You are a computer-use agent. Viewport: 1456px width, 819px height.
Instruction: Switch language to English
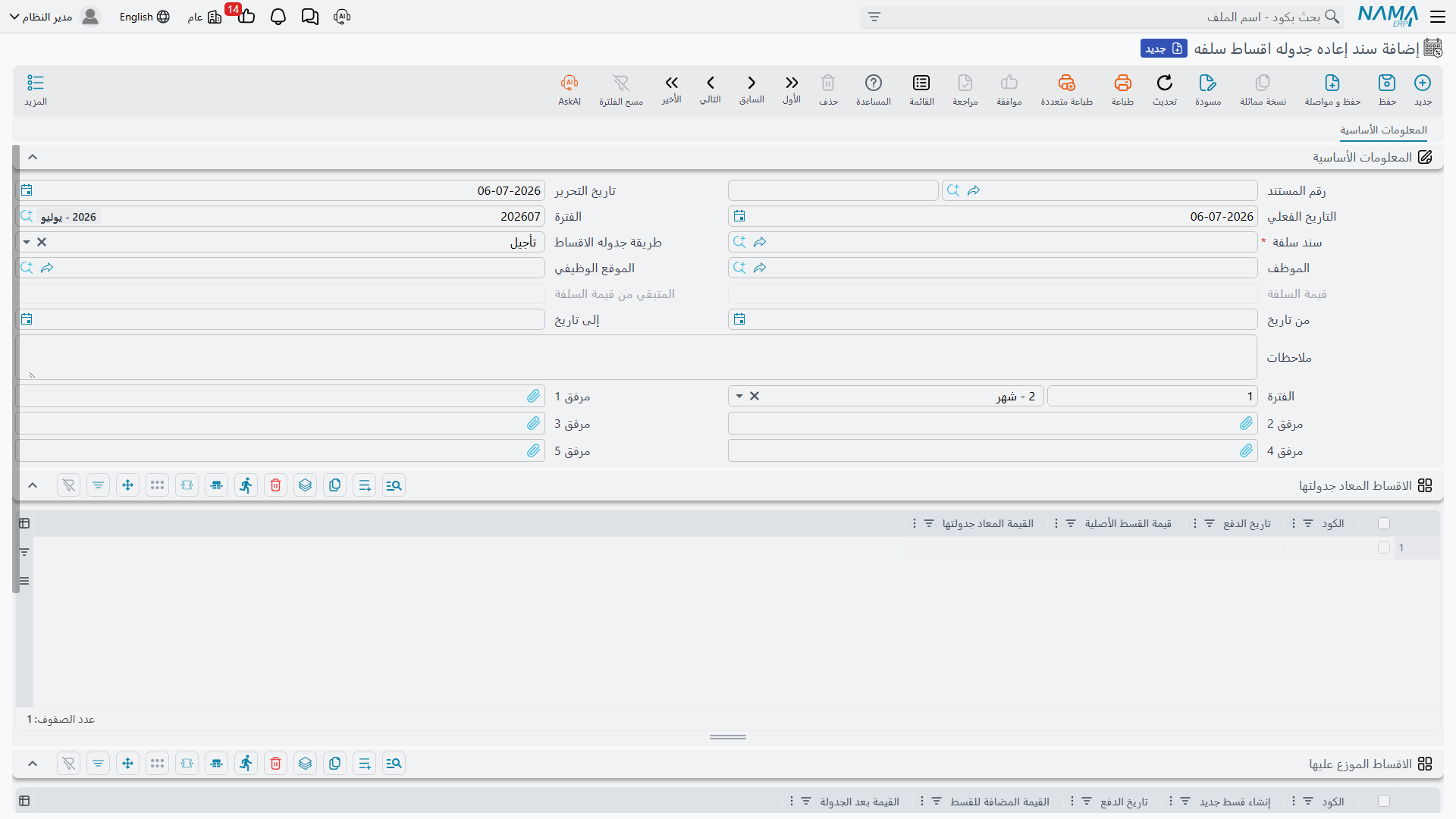pyautogui.click(x=145, y=17)
